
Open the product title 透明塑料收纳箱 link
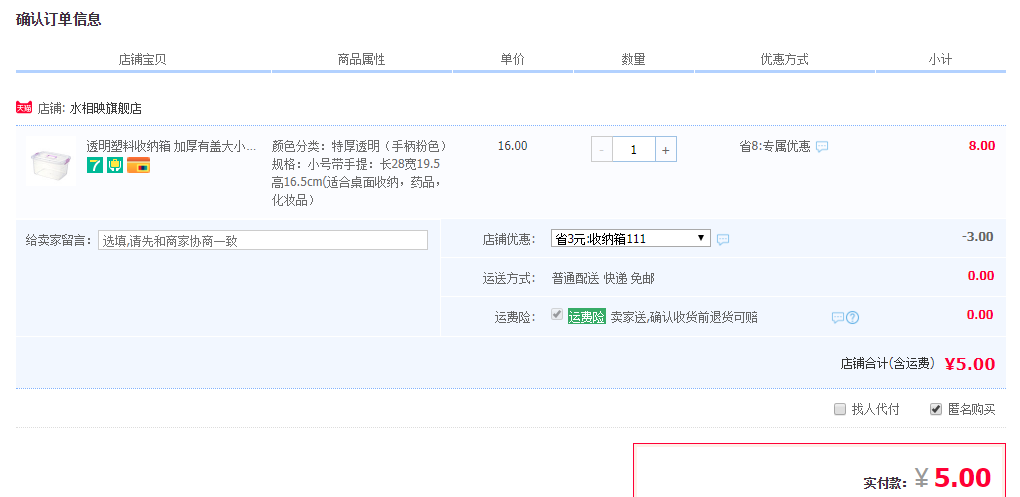tap(171, 146)
